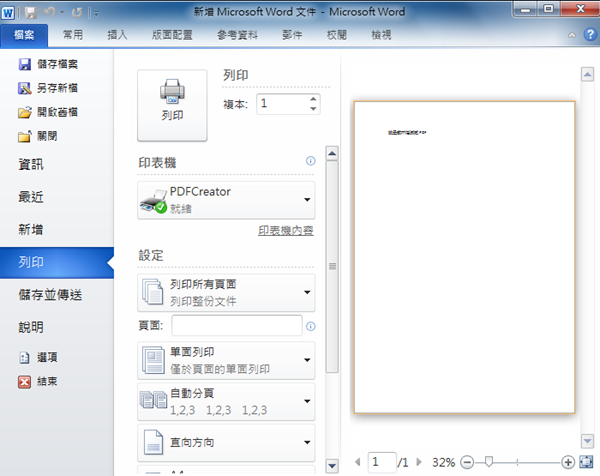Open the quick access toolbar customize arrow

96,14
